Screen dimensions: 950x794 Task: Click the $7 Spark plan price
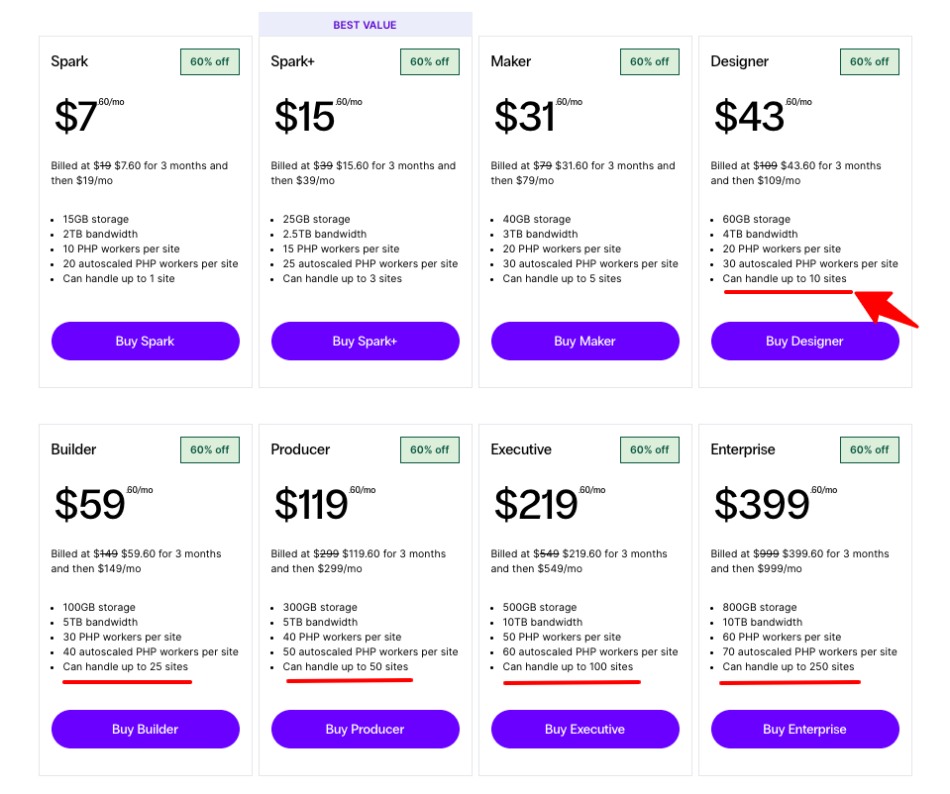click(76, 117)
